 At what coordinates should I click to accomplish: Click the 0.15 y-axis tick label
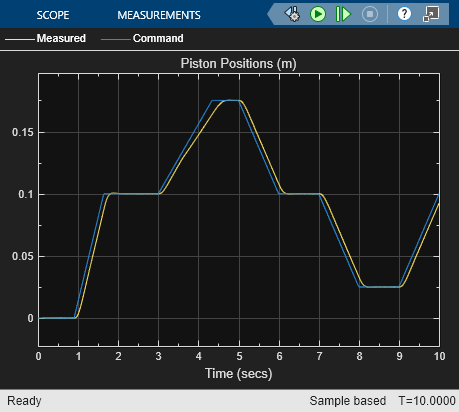(x=23, y=132)
